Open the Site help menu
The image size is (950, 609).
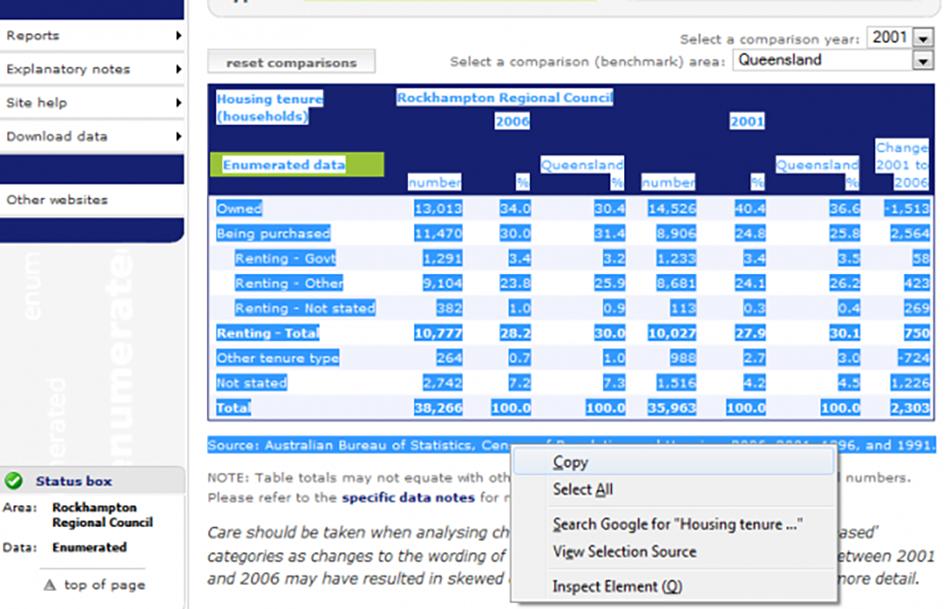tap(92, 102)
